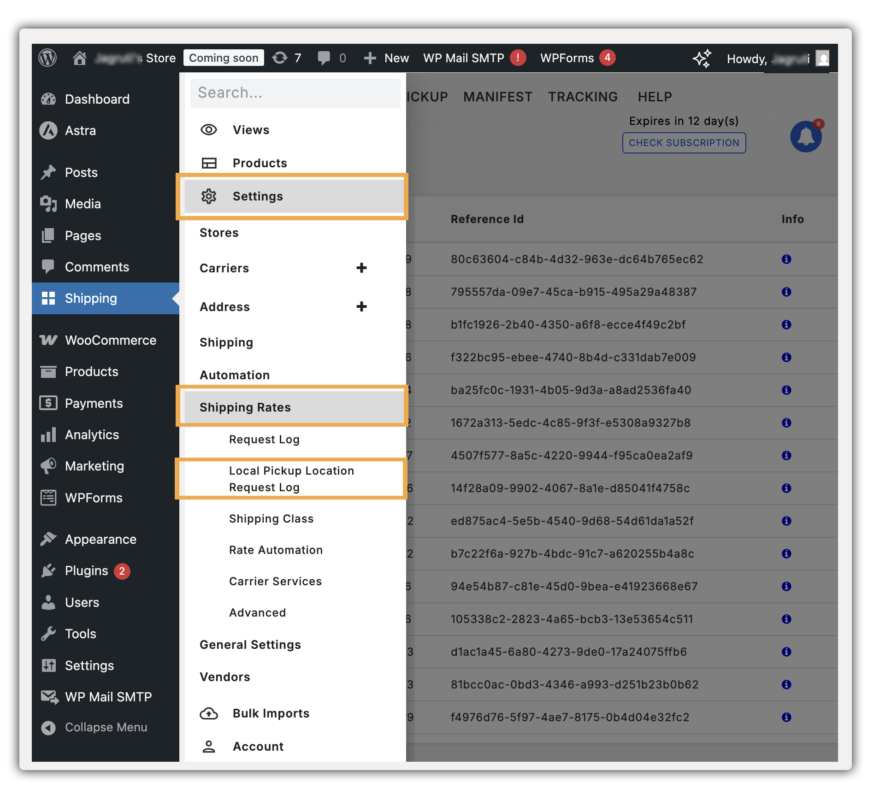
Task: Open Local Pickup Location Request Log
Action: point(291,479)
